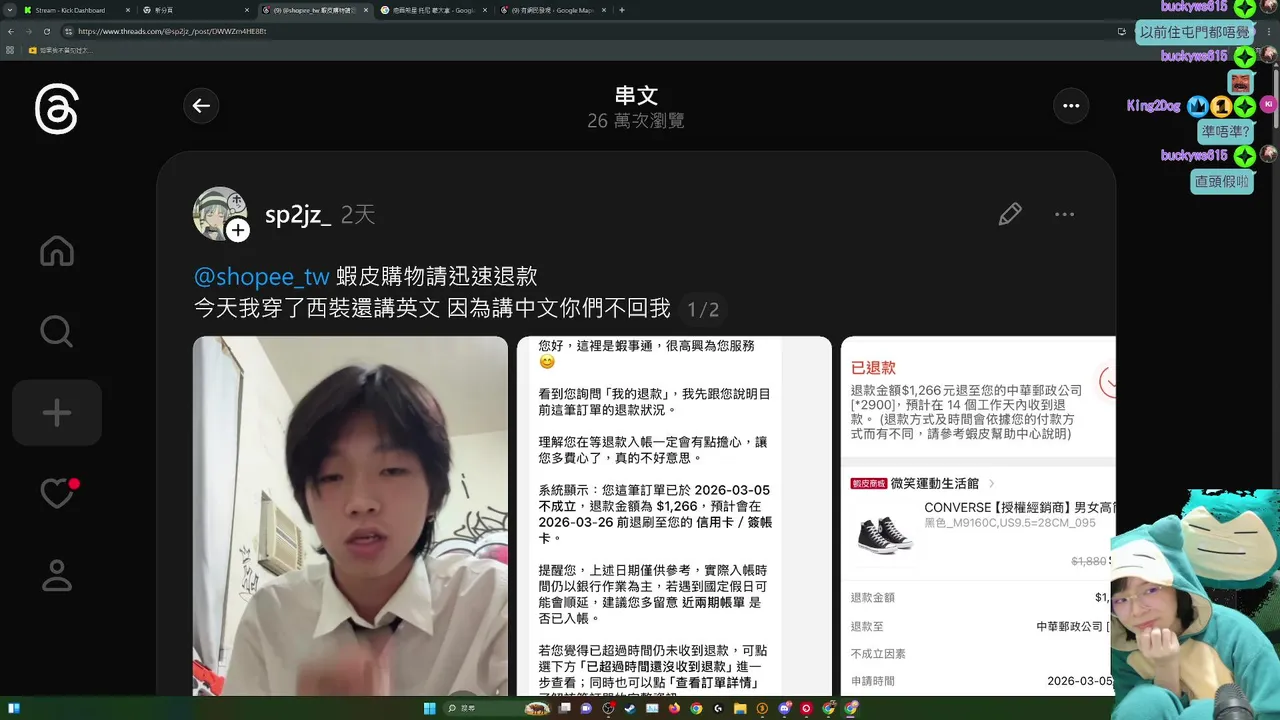Open the @shopee_tw mention link
Viewport: 1280px width, 720px height.
[262, 277]
